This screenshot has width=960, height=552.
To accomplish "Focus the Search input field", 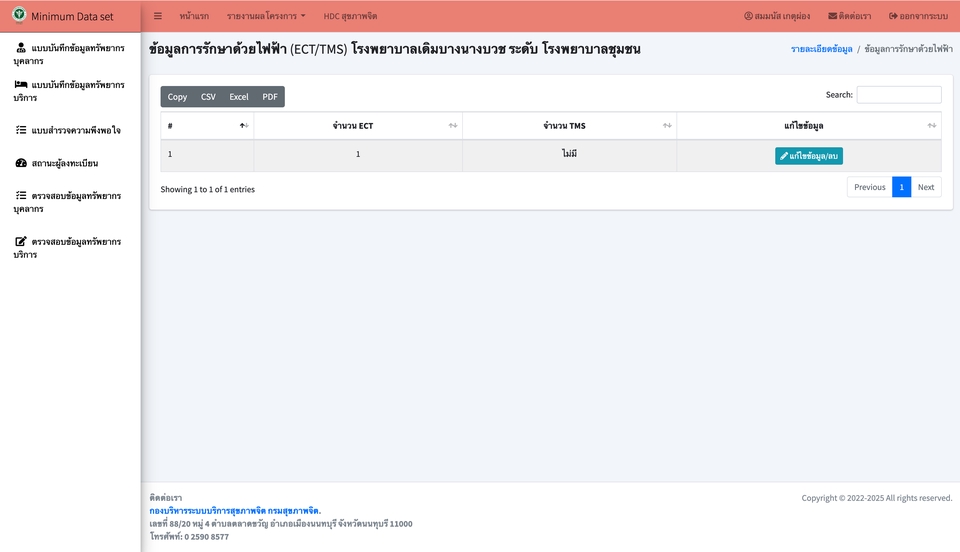I will point(899,95).
